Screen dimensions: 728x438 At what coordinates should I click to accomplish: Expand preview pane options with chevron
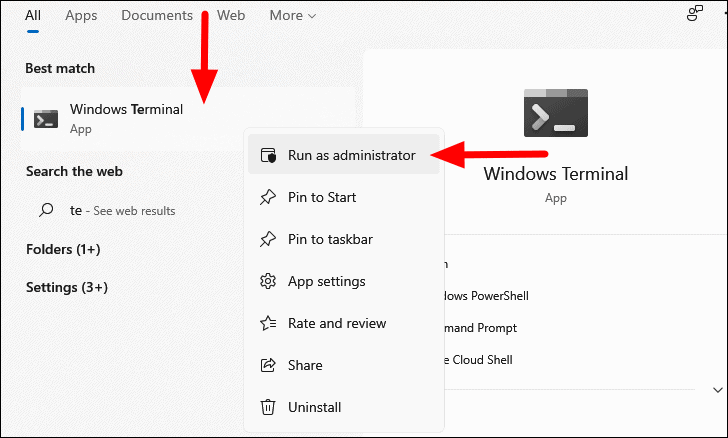[x=718, y=390]
